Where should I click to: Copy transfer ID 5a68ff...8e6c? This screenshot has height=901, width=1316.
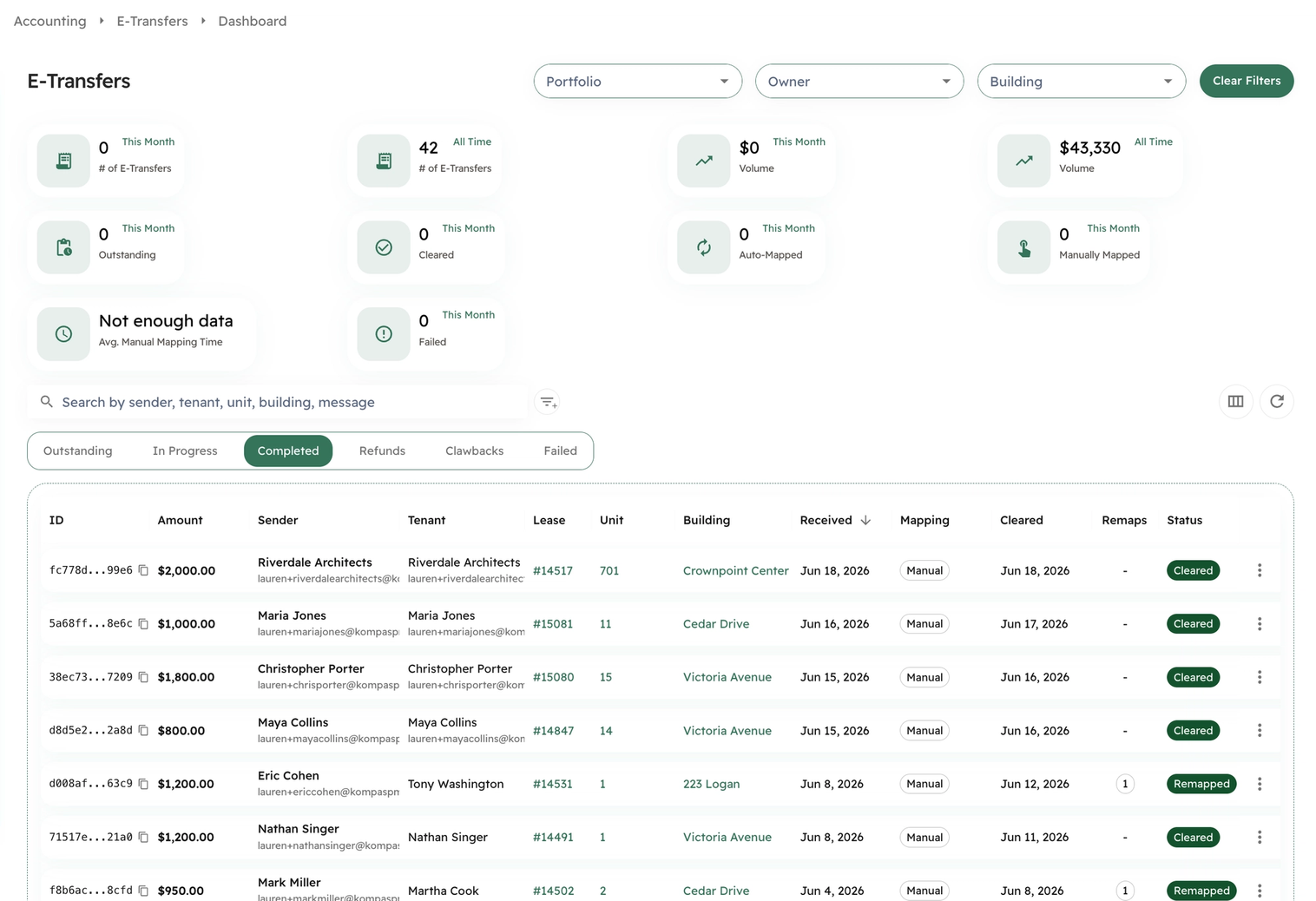[x=143, y=624]
